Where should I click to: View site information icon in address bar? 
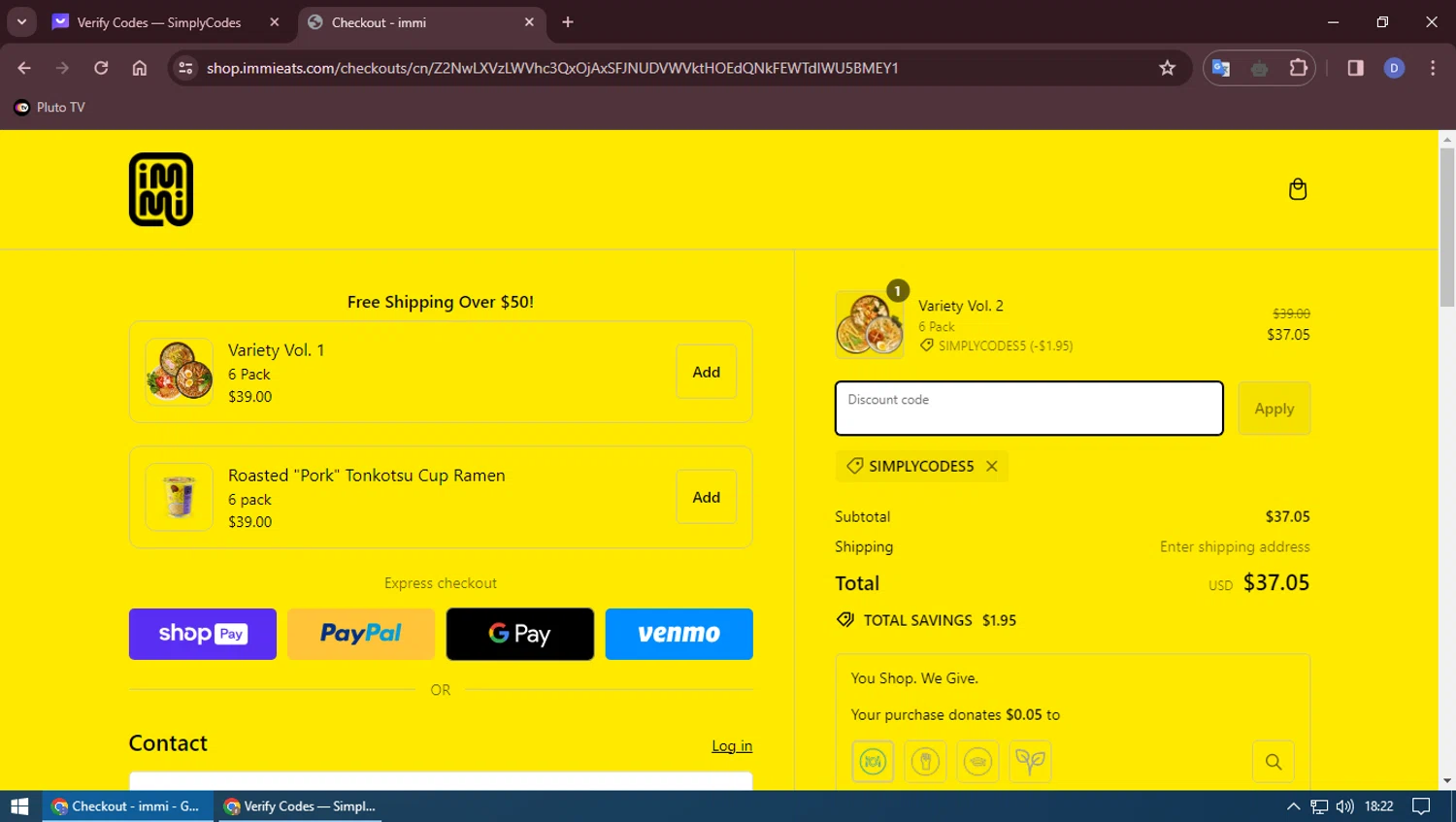click(185, 68)
